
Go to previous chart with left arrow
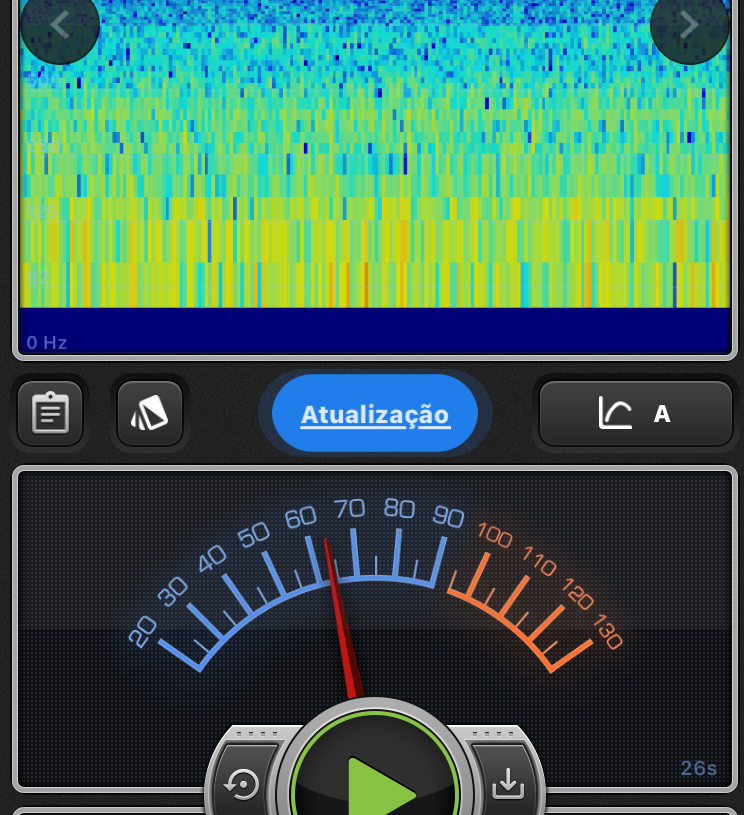(60, 25)
